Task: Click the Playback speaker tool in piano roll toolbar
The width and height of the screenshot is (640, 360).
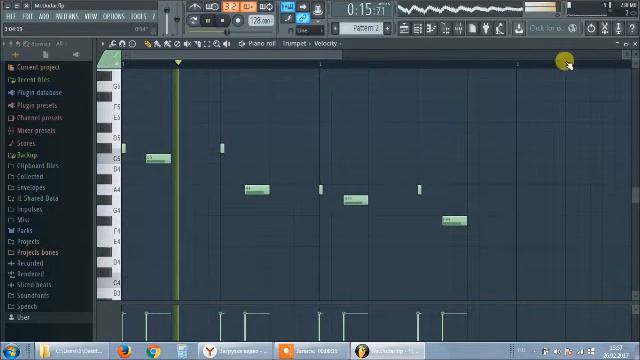Action: [227, 44]
